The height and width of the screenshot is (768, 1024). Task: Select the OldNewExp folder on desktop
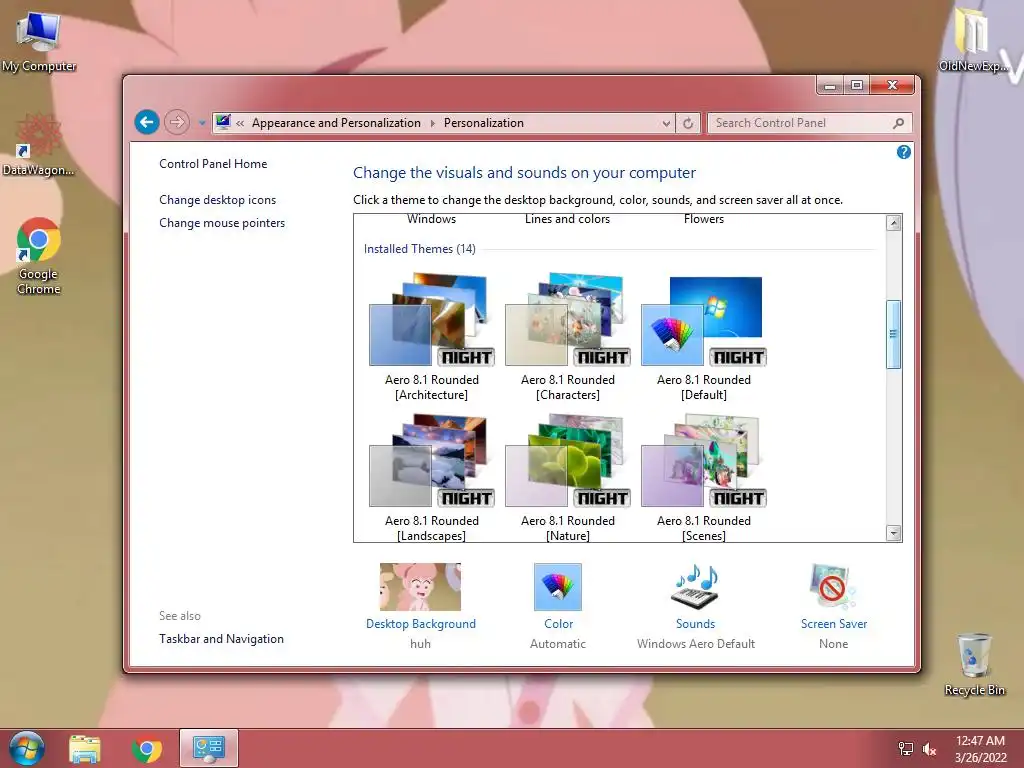[x=974, y=39]
